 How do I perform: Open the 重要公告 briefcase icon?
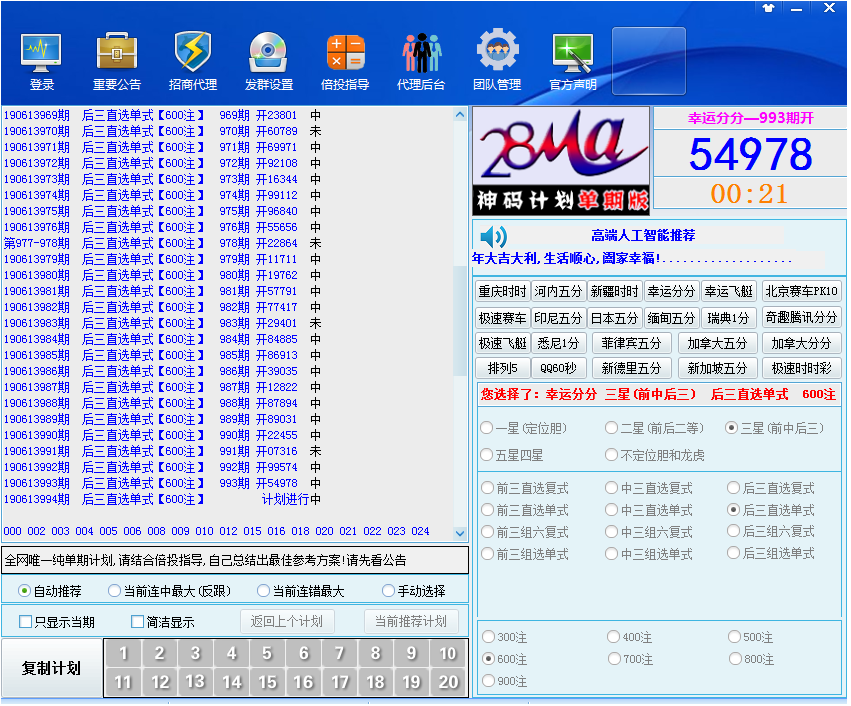[x=117, y=52]
